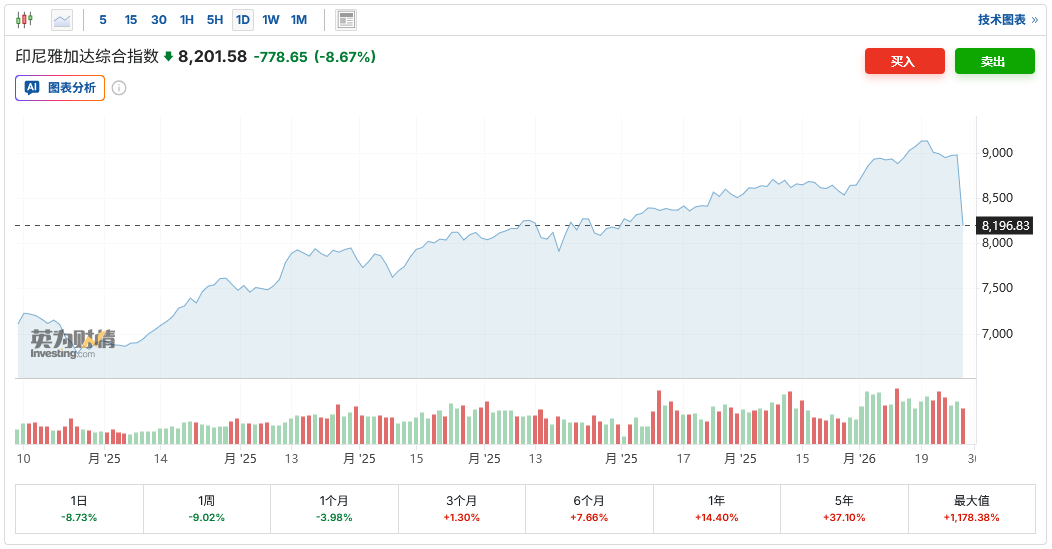Select the 最大值 performance range tab

point(971,508)
